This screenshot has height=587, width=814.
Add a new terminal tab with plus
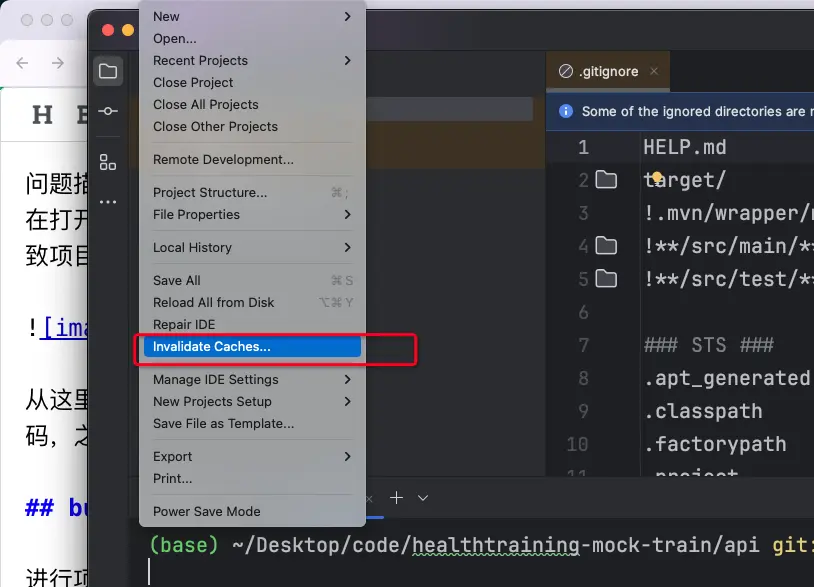tap(396, 498)
